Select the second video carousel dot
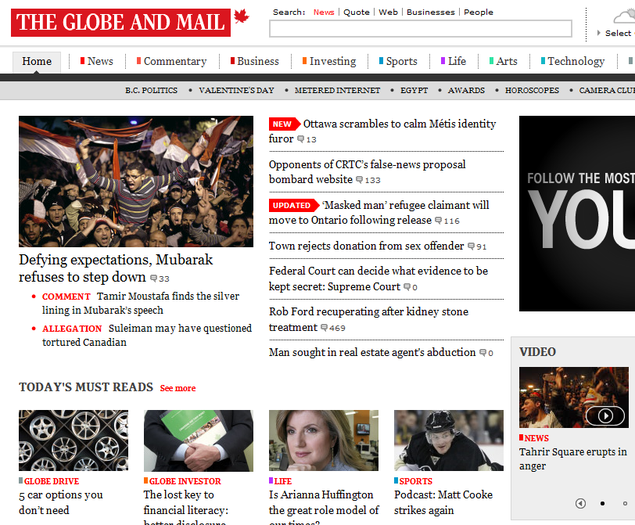The image size is (635, 525). (x=625, y=504)
